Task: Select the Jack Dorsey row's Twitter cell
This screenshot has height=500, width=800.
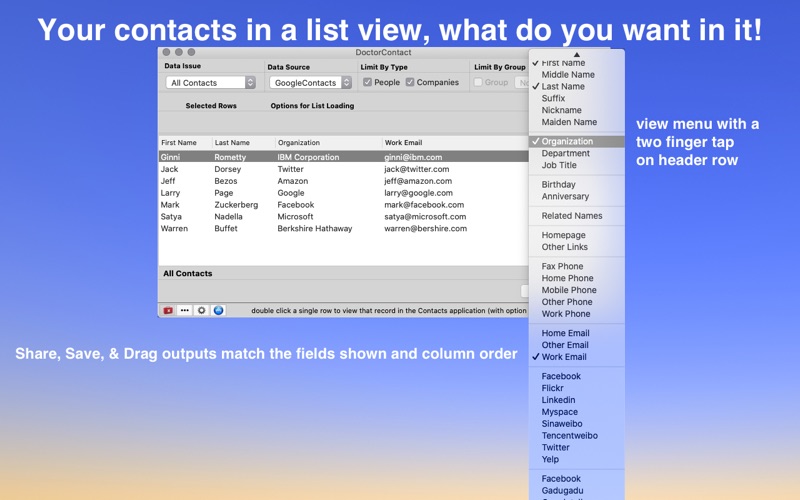Action: 290,169
